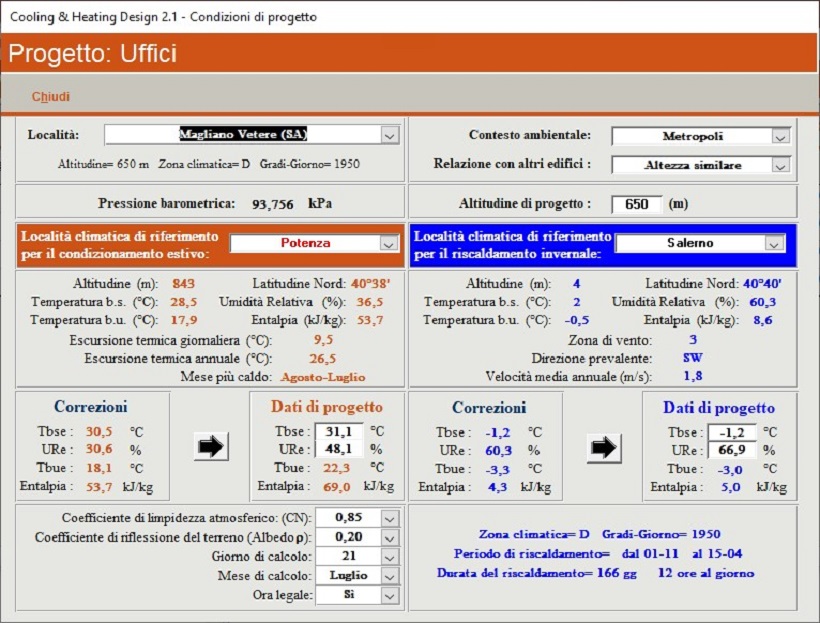Apply winter corrections with black arrow button
Screen dimensions: 820x623
point(604,448)
